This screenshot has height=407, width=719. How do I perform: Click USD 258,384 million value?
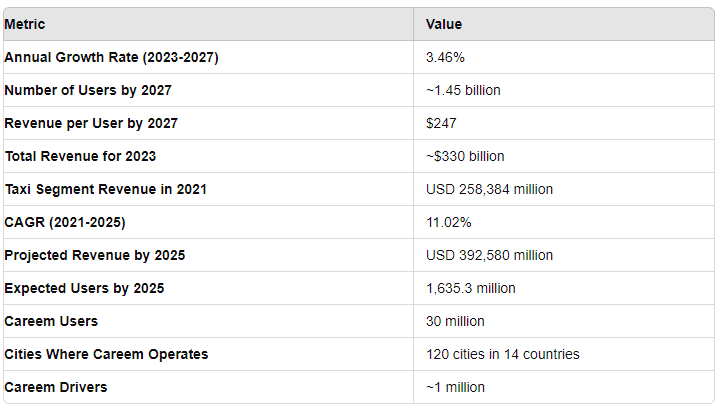(489, 189)
